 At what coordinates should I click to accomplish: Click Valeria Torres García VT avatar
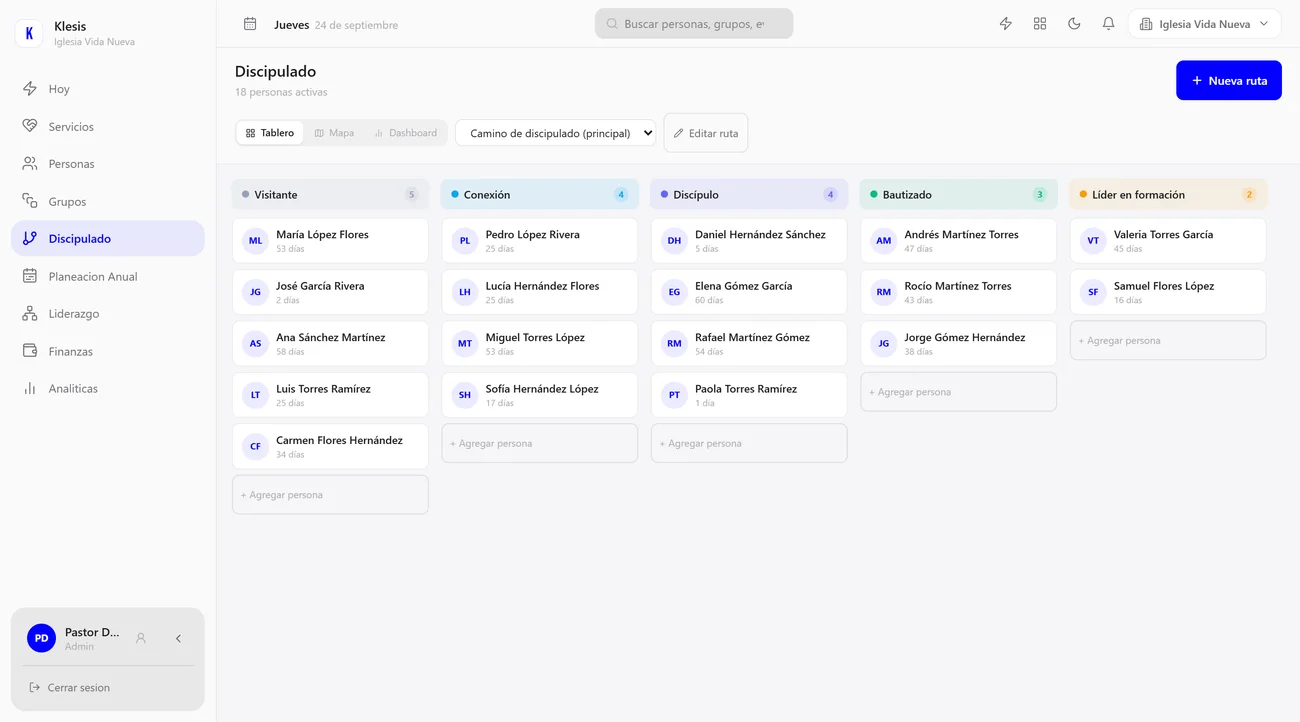[x=1093, y=241]
